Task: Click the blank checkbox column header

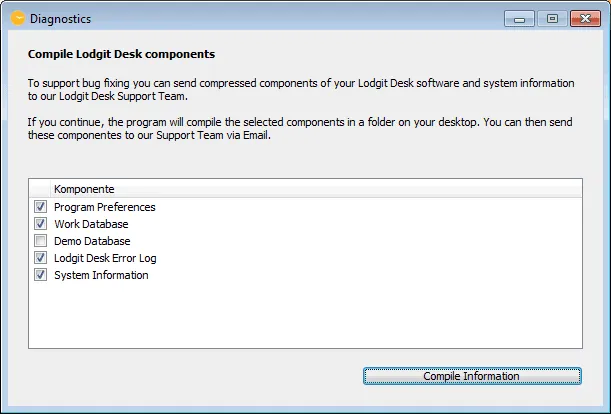Action: (x=40, y=189)
